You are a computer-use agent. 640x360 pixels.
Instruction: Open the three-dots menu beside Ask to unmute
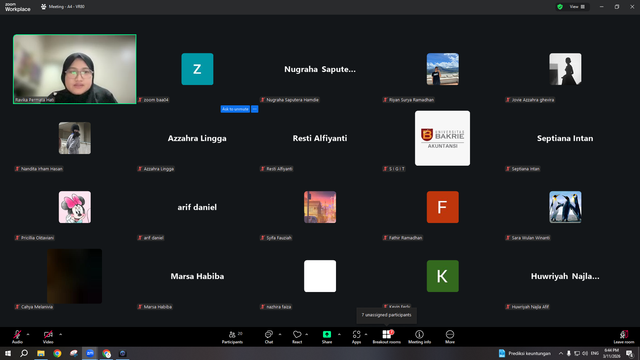click(x=255, y=109)
